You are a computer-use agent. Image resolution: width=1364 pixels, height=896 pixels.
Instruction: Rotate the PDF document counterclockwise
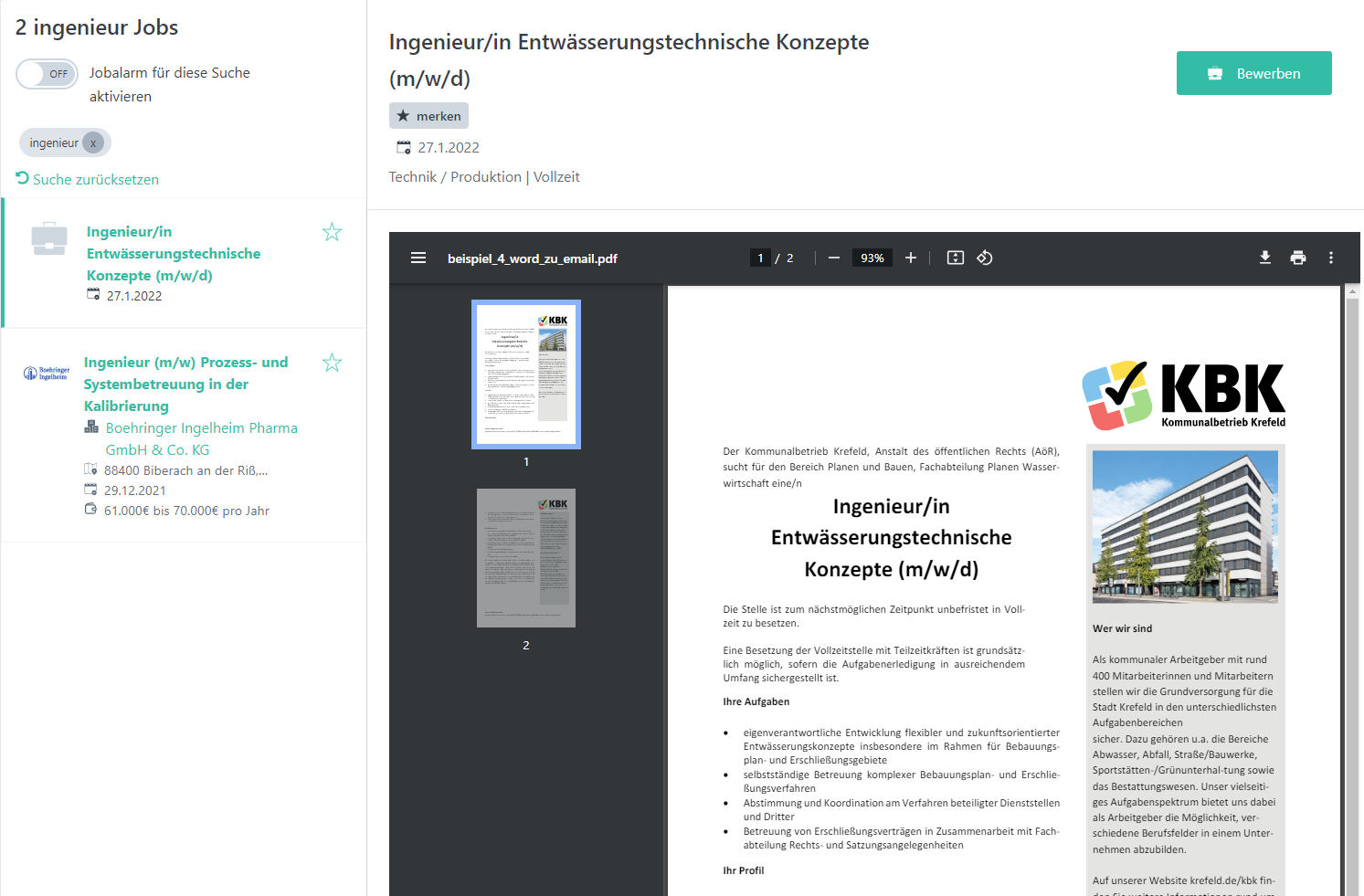click(x=984, y=258)
